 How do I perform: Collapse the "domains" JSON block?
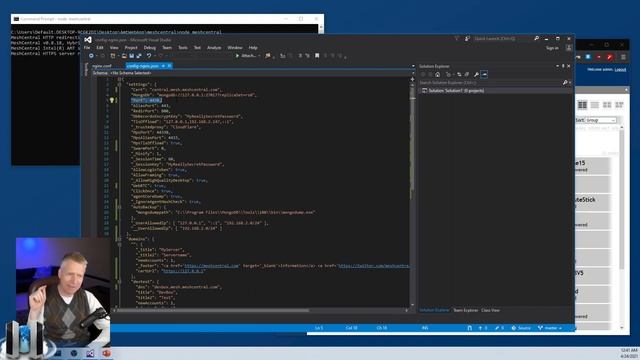tap(119, 239)
